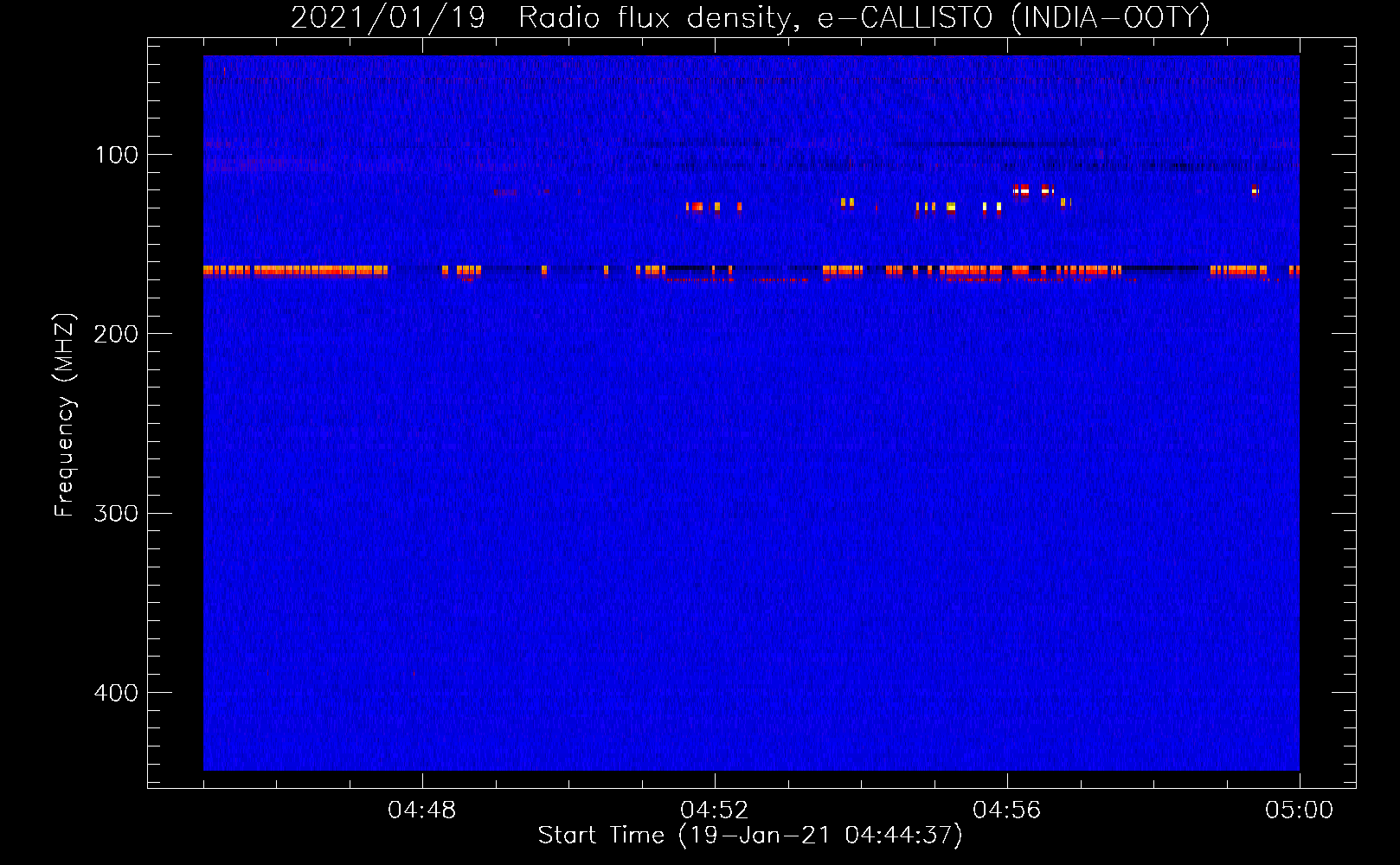
Task: Click the 05:00 time tick label
Action: click(x=1300, y=811)
